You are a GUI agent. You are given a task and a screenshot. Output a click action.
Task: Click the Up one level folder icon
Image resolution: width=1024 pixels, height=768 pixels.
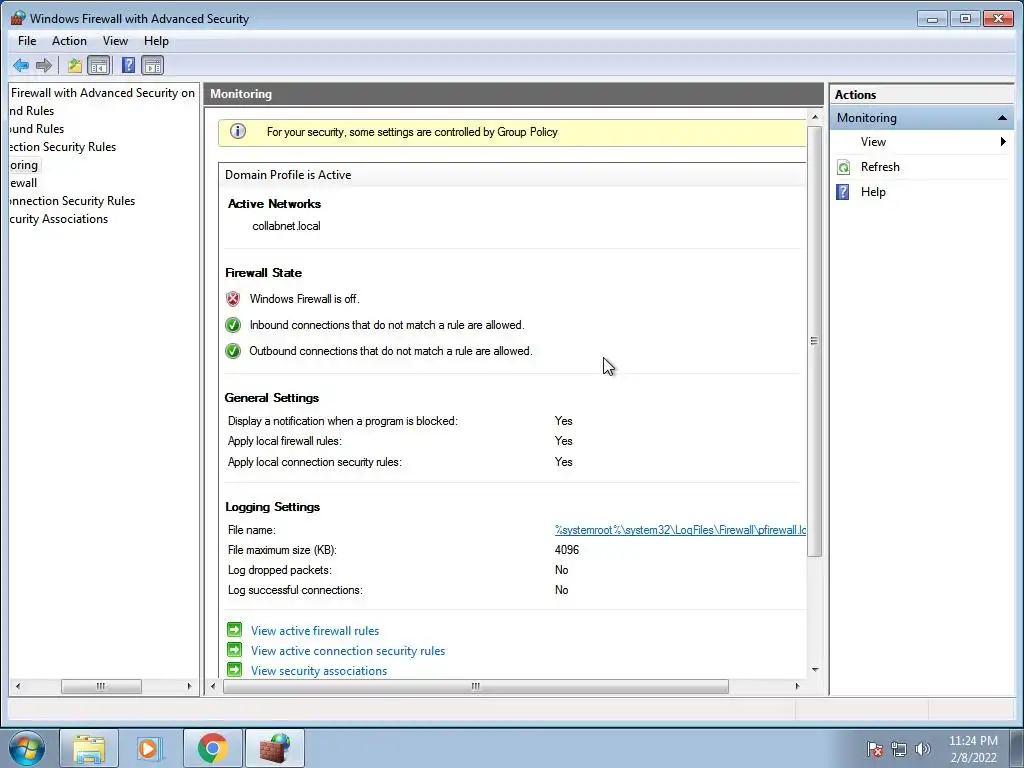pyautogui.click(x=74, y=65)
